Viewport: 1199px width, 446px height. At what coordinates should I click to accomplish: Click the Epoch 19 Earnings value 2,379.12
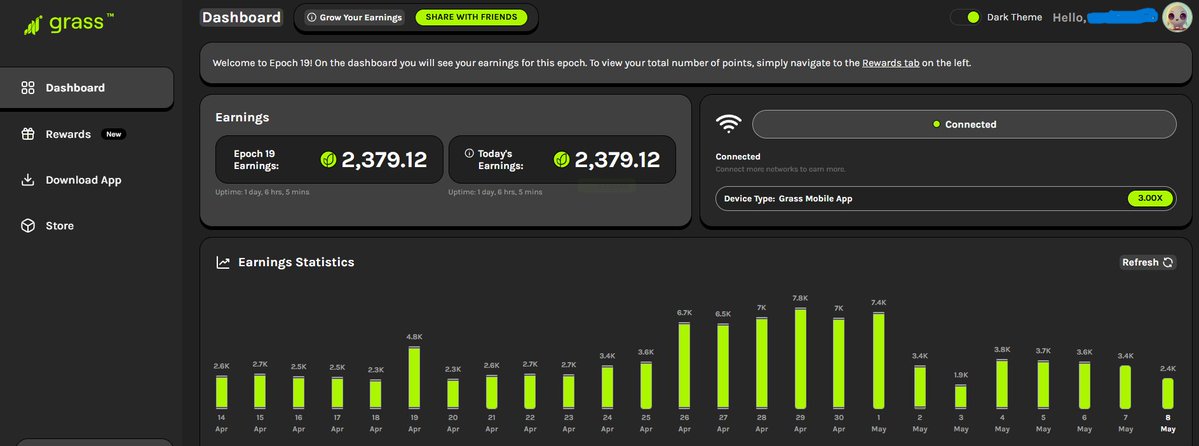pyautogui.click(x=384, y=159)
